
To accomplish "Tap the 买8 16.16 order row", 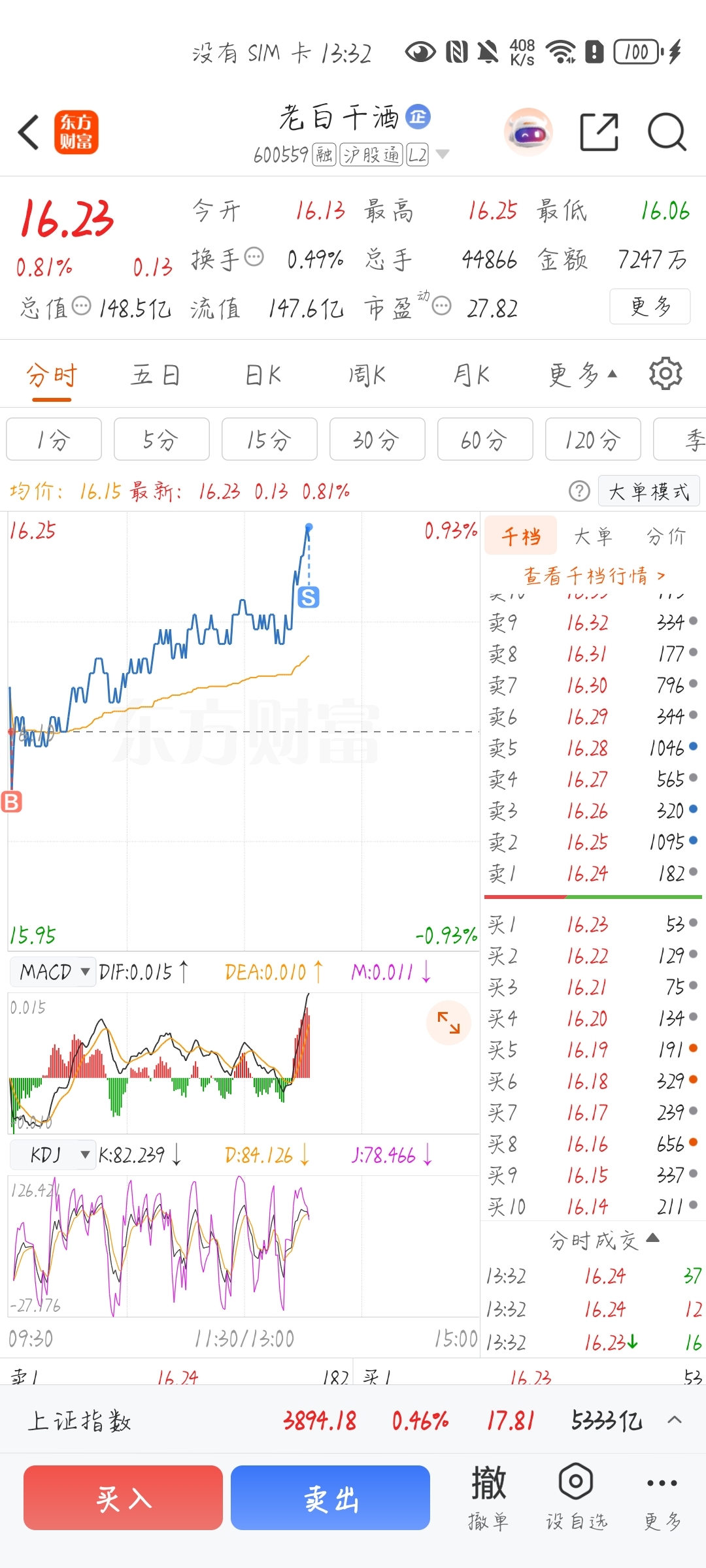I will click(593, 1143).
